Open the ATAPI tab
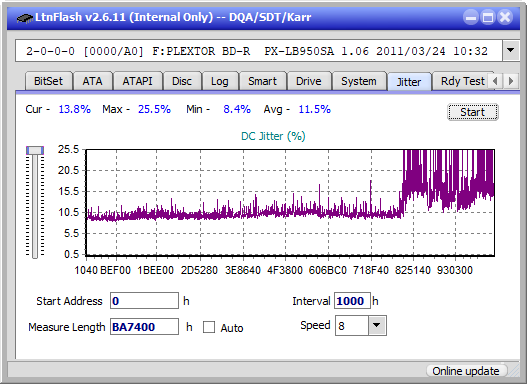 tap(137, 81)
